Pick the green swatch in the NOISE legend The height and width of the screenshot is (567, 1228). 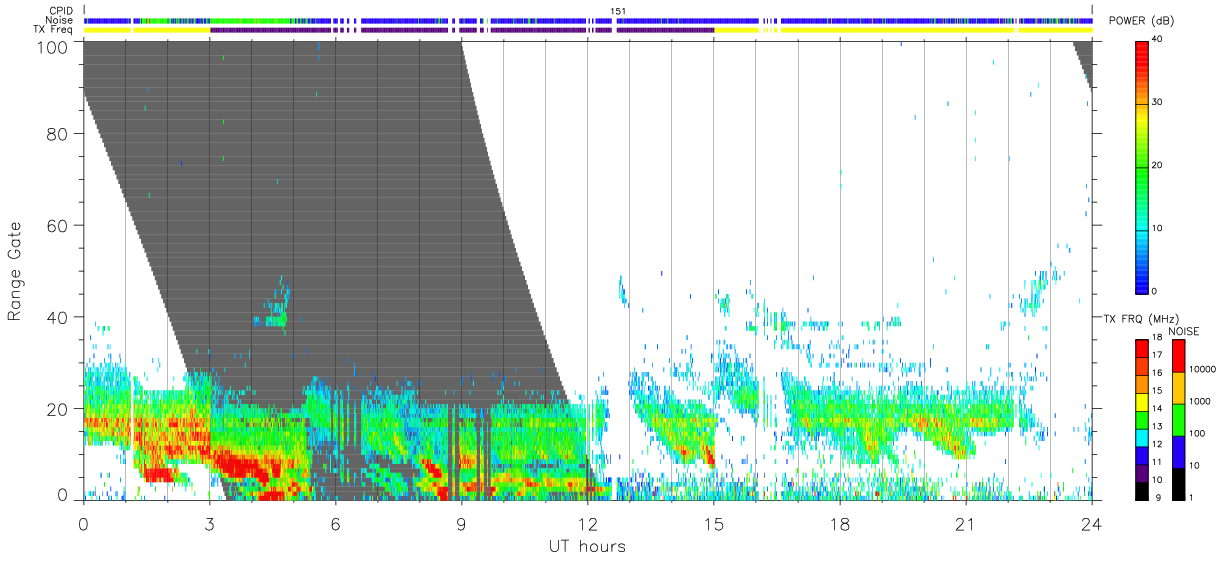click(x=1177, y=419)
